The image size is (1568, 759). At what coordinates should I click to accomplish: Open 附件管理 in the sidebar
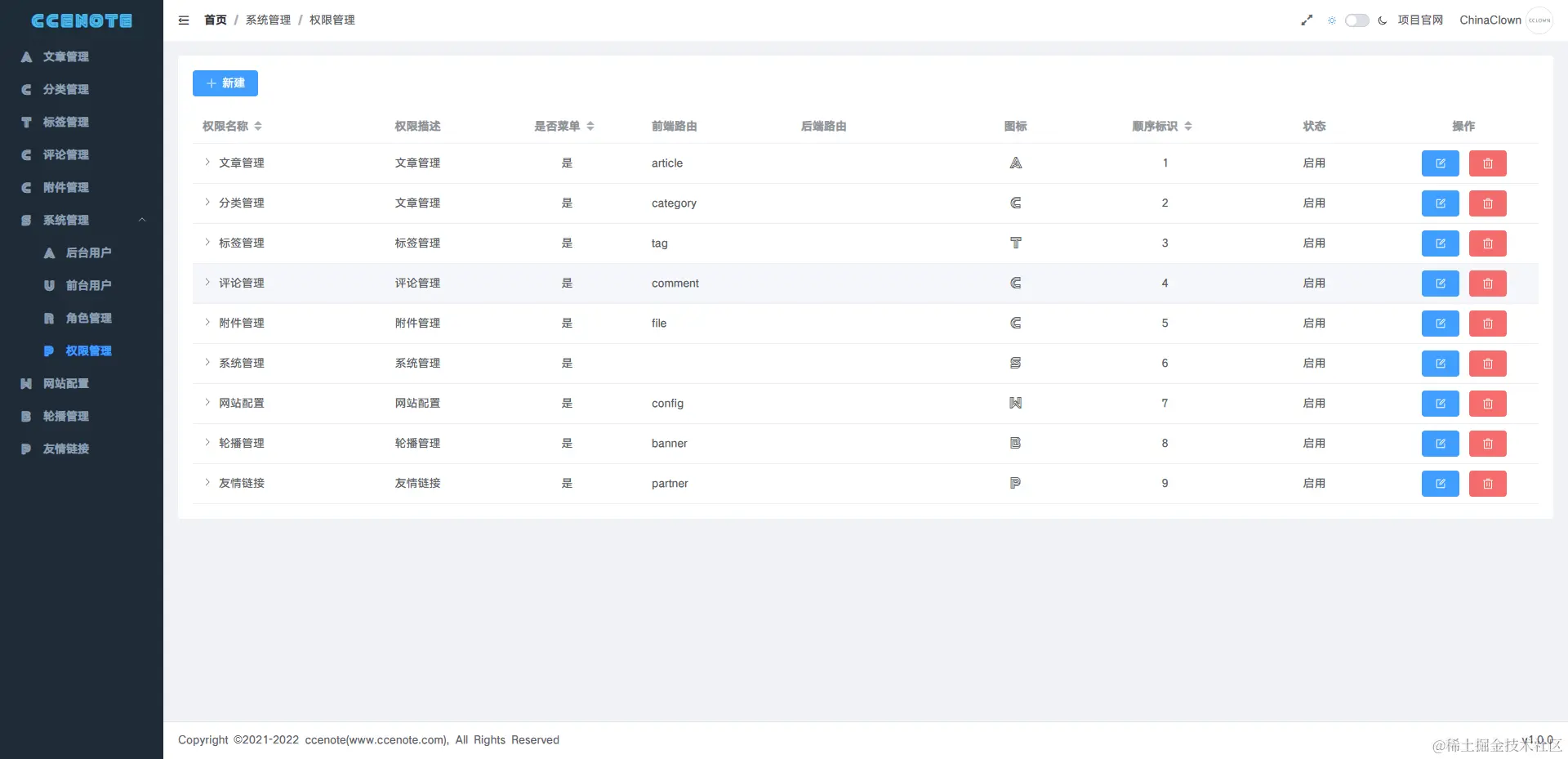click(x=82, y=187)
